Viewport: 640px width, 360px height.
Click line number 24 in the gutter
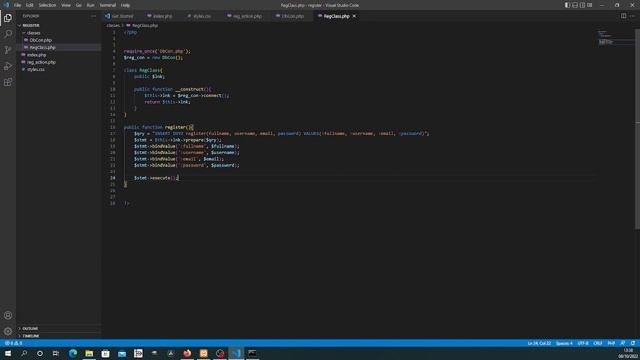(113, 178)
